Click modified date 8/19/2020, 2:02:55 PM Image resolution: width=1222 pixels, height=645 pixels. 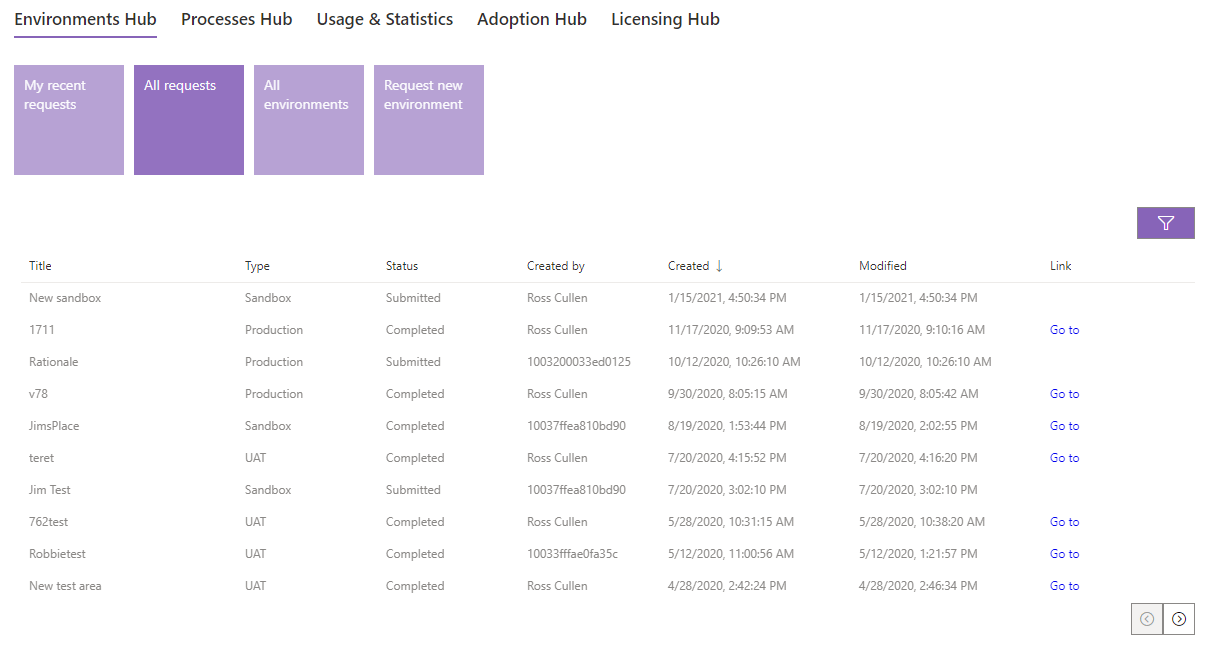(x=918, y=426)
